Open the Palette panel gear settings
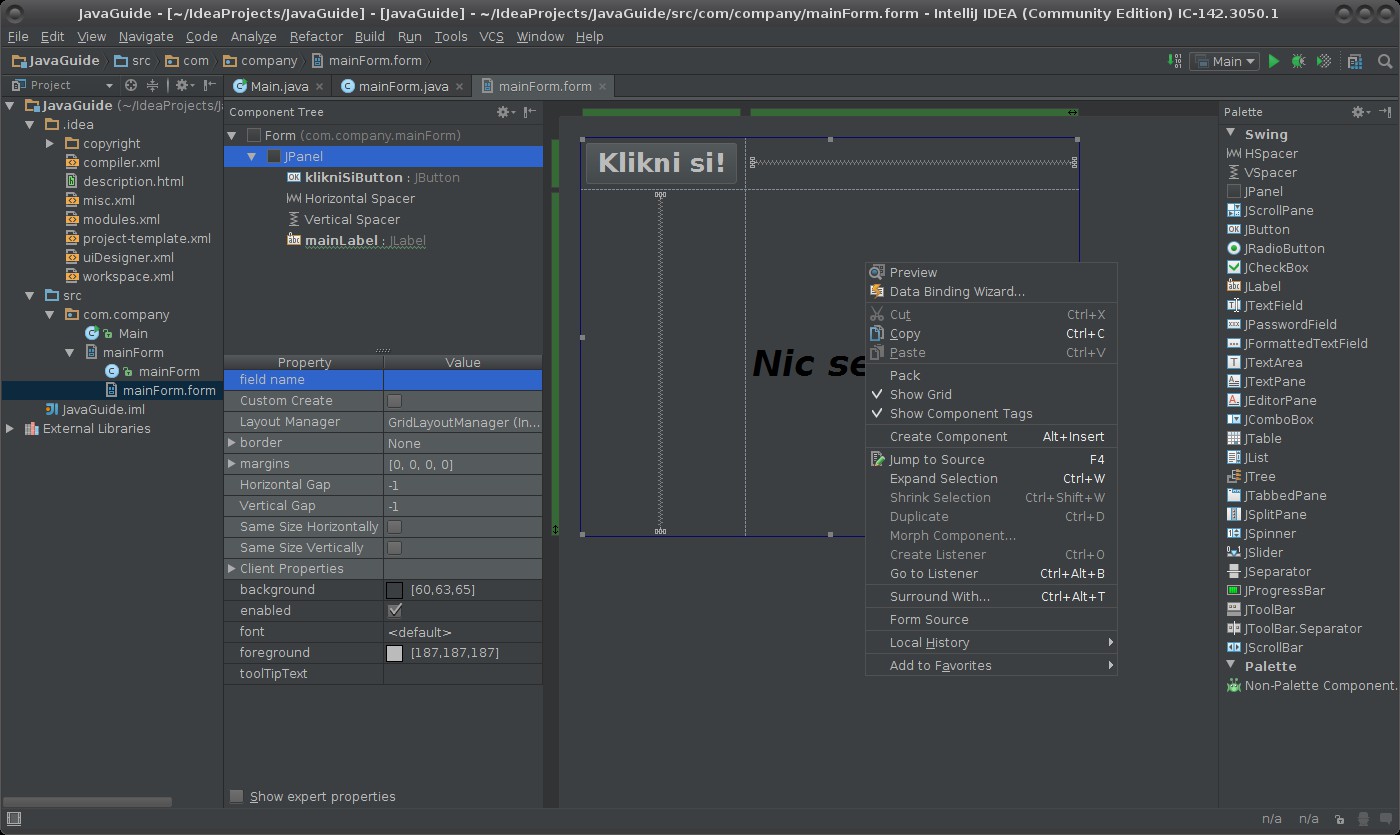The width and height of the screenshot is (1400, 835). (x=1358, y=112)
